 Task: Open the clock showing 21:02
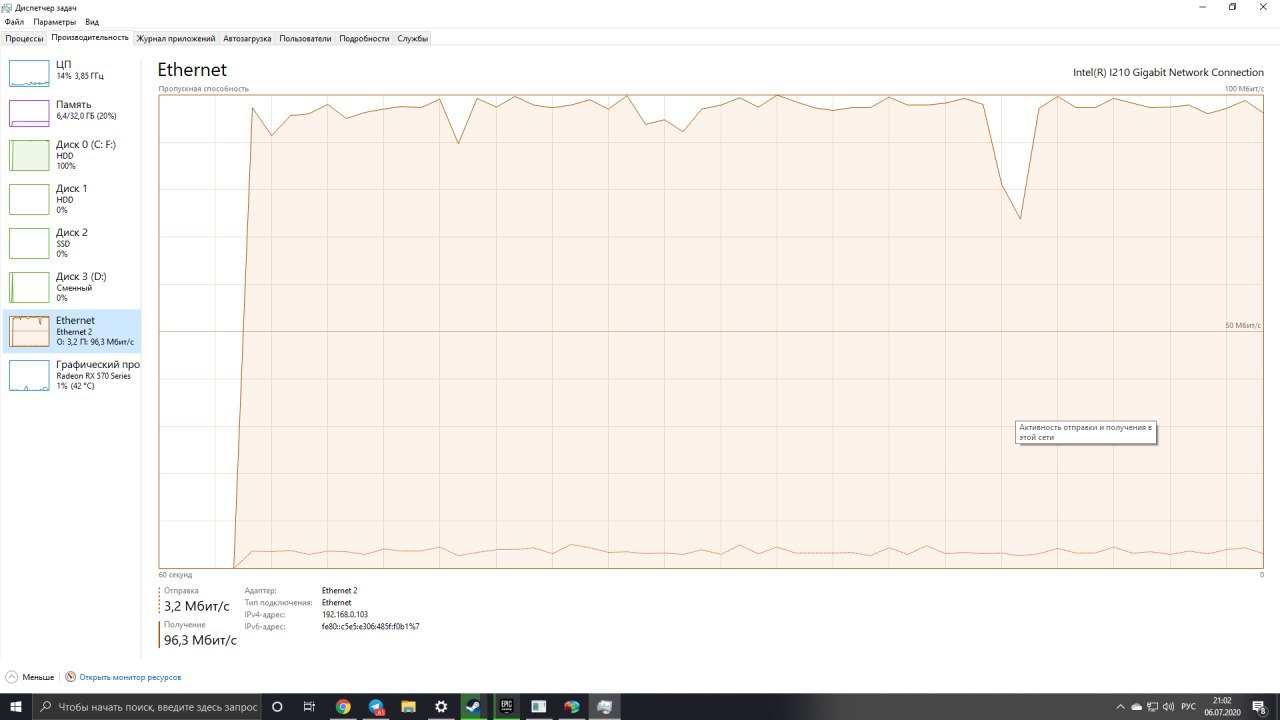(x=1223, y=706)
